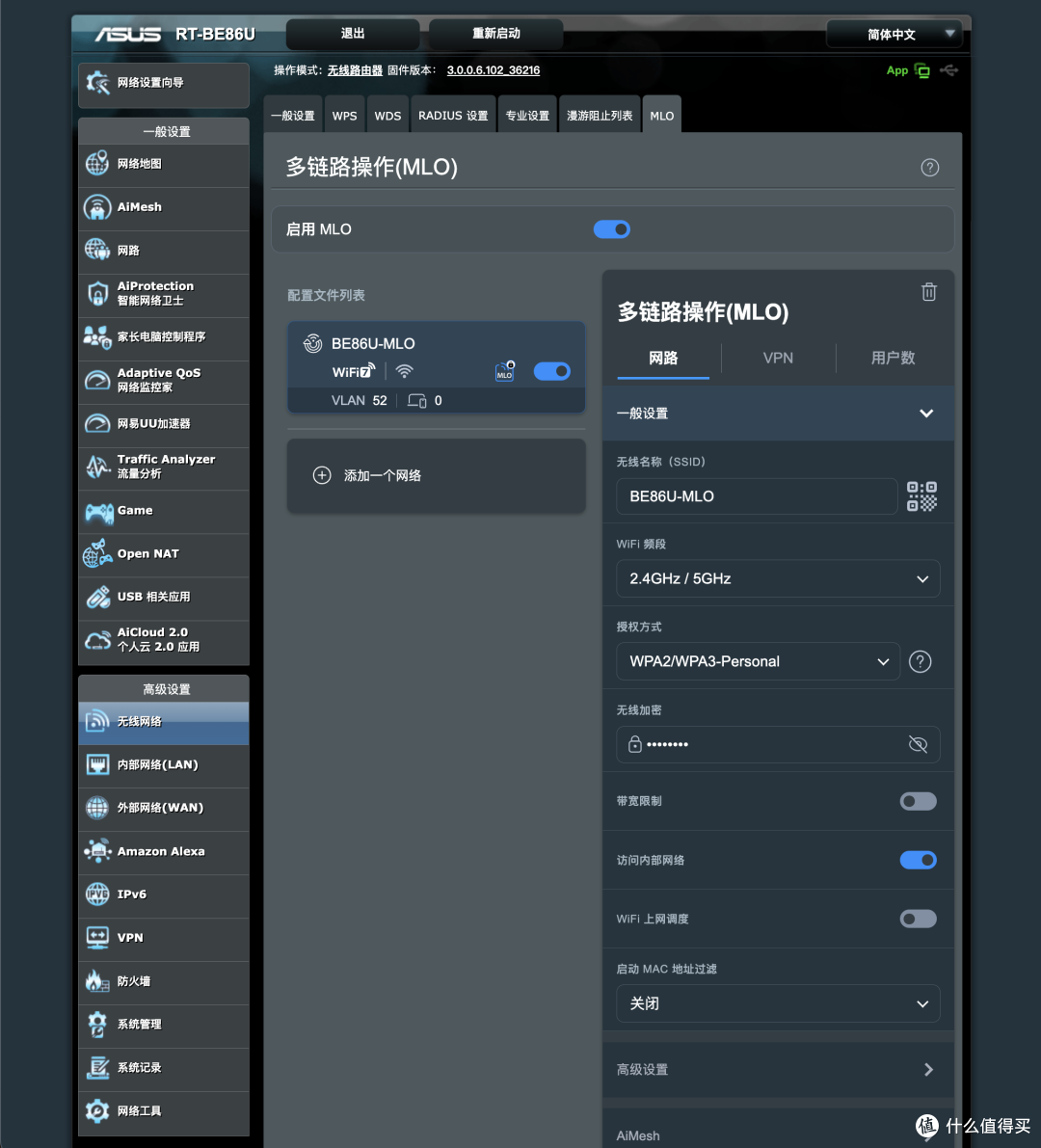
Task: Click the authentication method help icon
Action: tap(921, 662)
